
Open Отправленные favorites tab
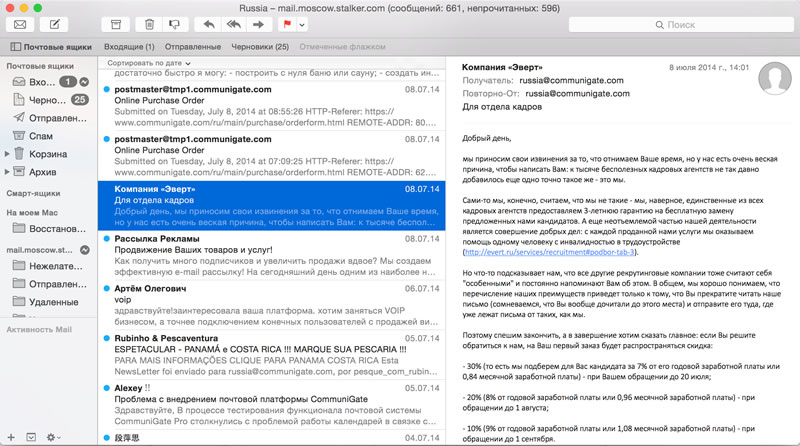[193, 46]
